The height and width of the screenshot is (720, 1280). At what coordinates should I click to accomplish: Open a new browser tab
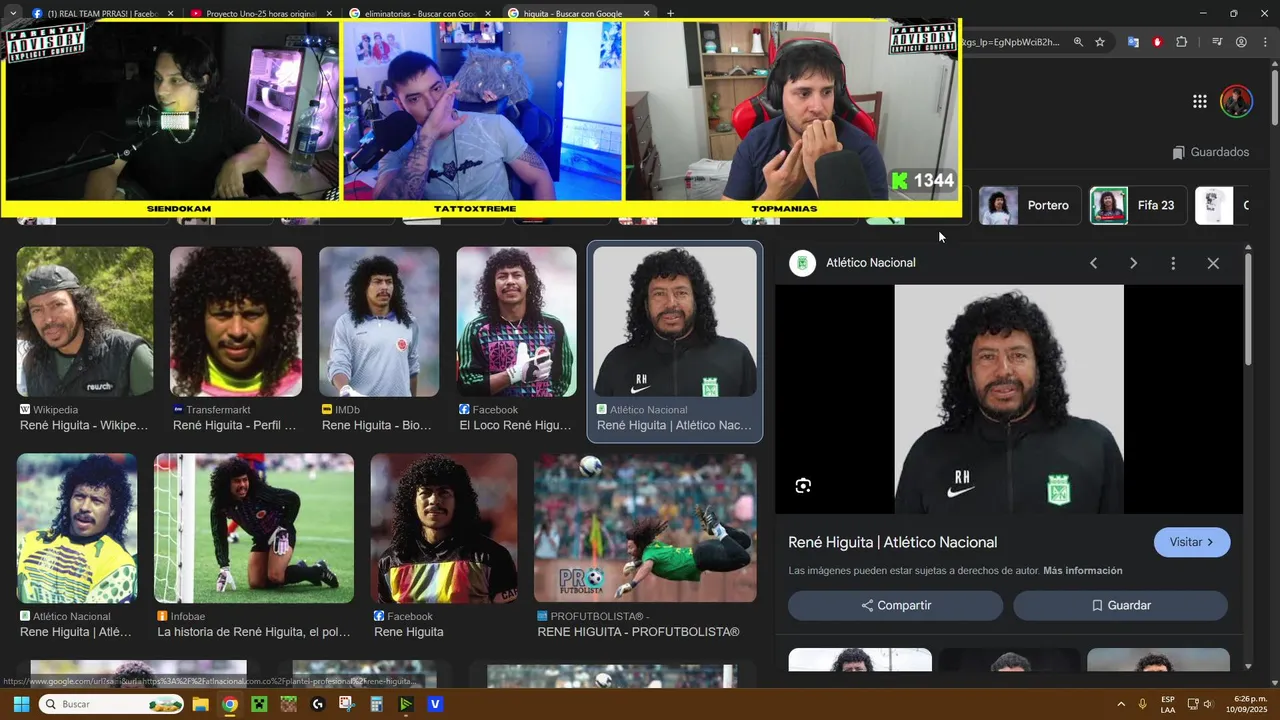click(670, 14)
